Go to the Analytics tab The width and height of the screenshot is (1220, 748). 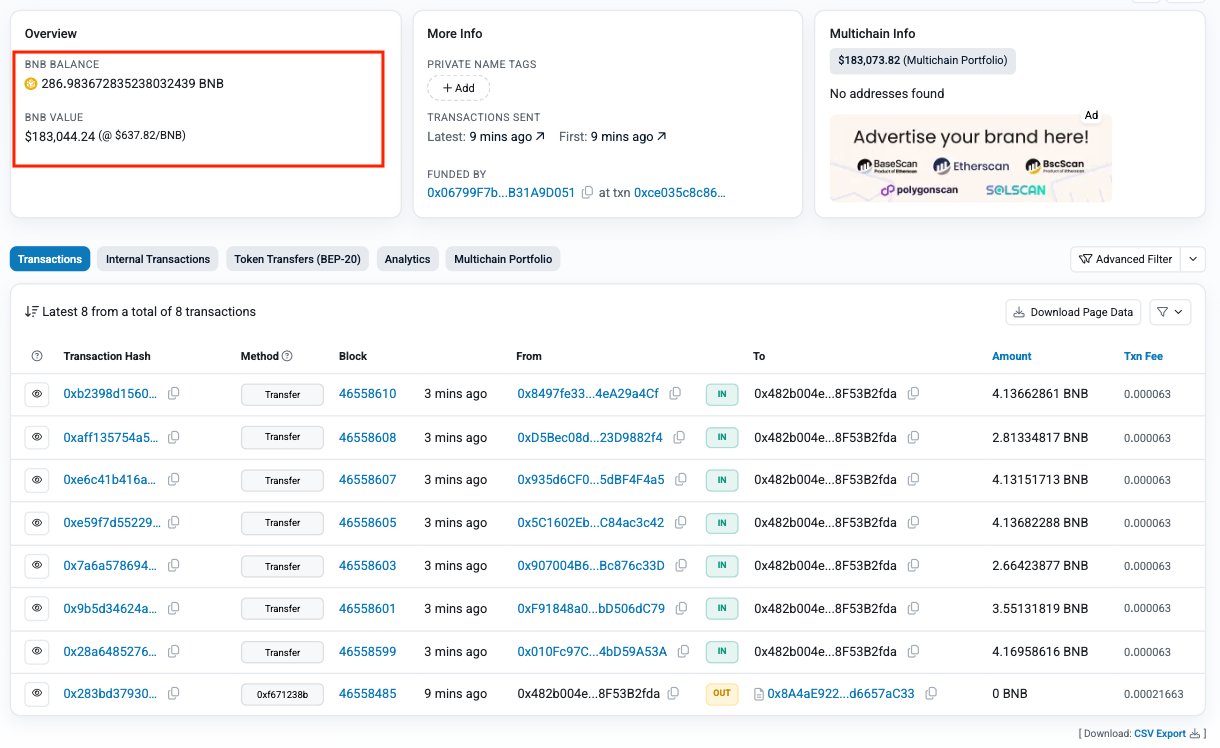point(408,259)
